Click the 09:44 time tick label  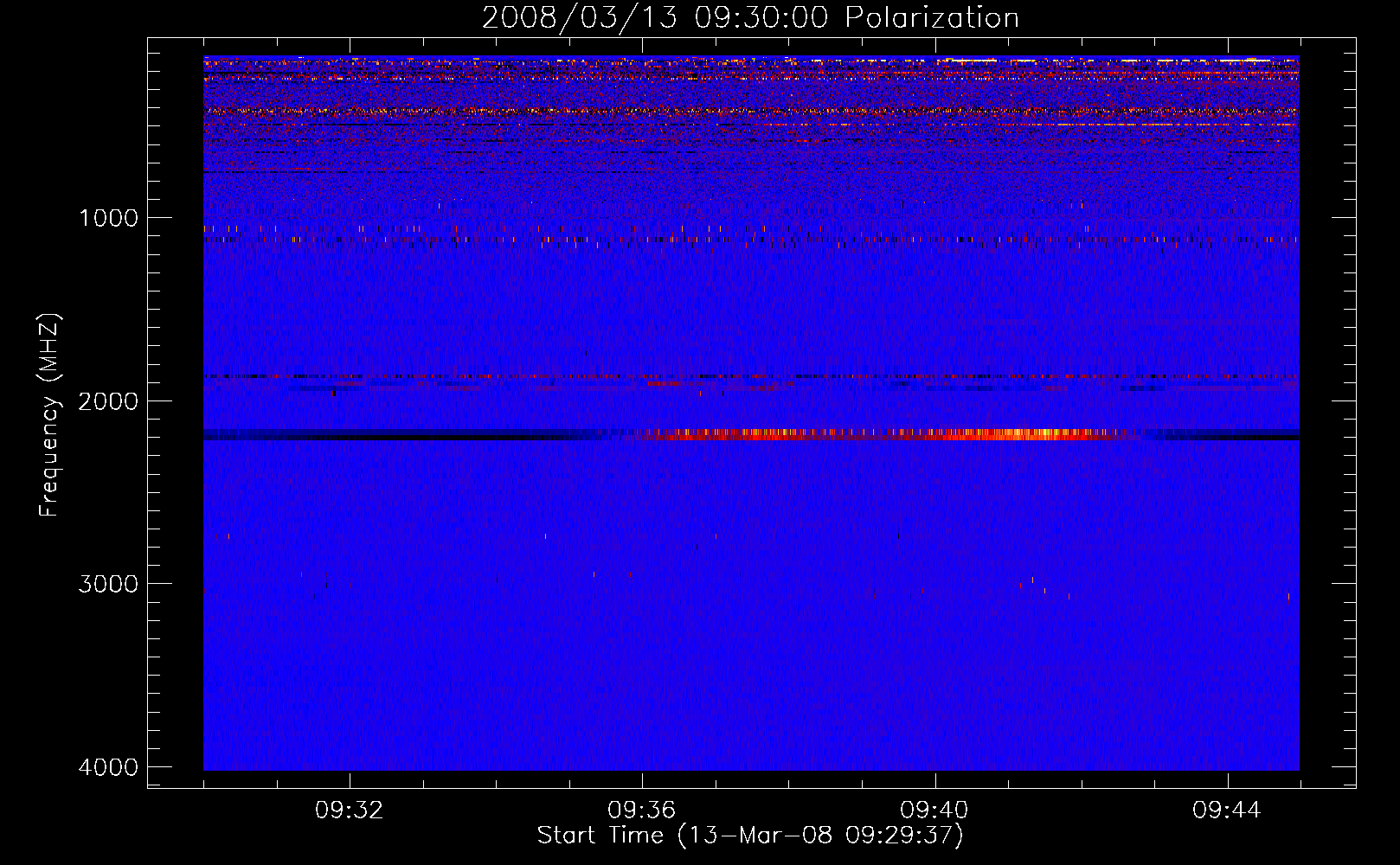pos(1227,811)
